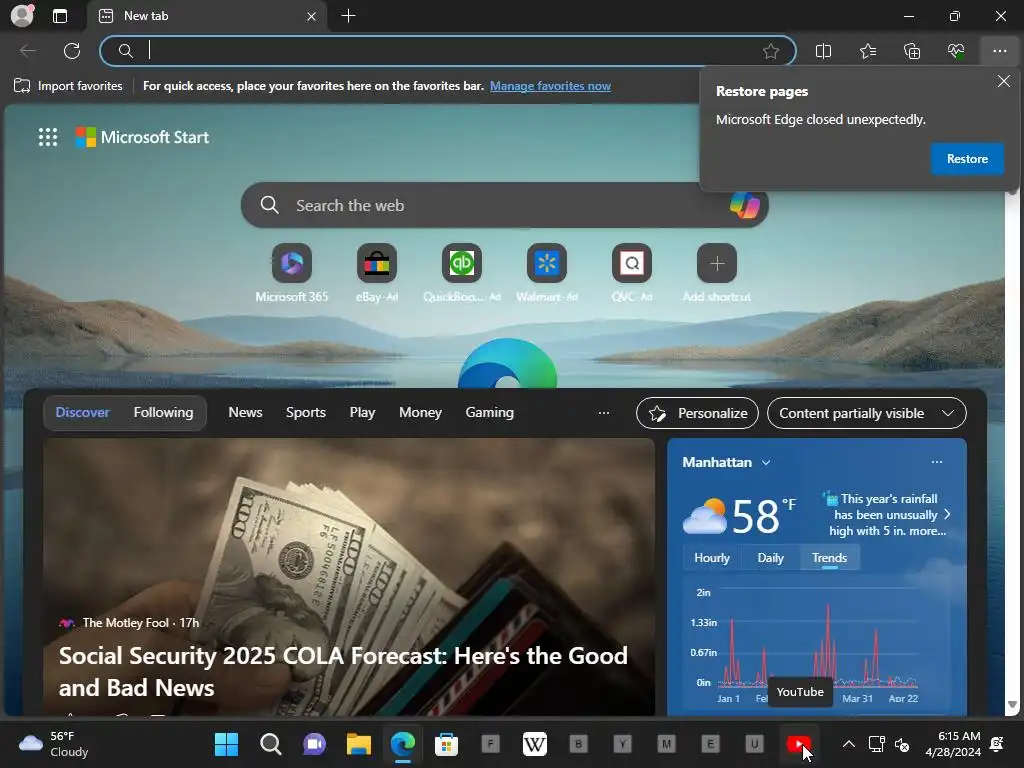
Task: Open the Sports feed tab
Action: pyautogui.click(x=306, y=413)
